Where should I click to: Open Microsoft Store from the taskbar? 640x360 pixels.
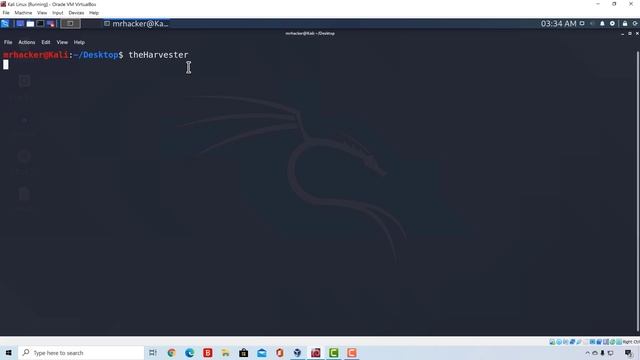pos(244,353)
